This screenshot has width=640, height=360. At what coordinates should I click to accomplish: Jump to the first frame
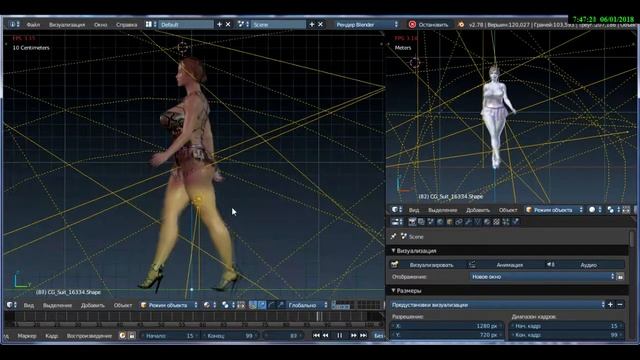[316, 336]
